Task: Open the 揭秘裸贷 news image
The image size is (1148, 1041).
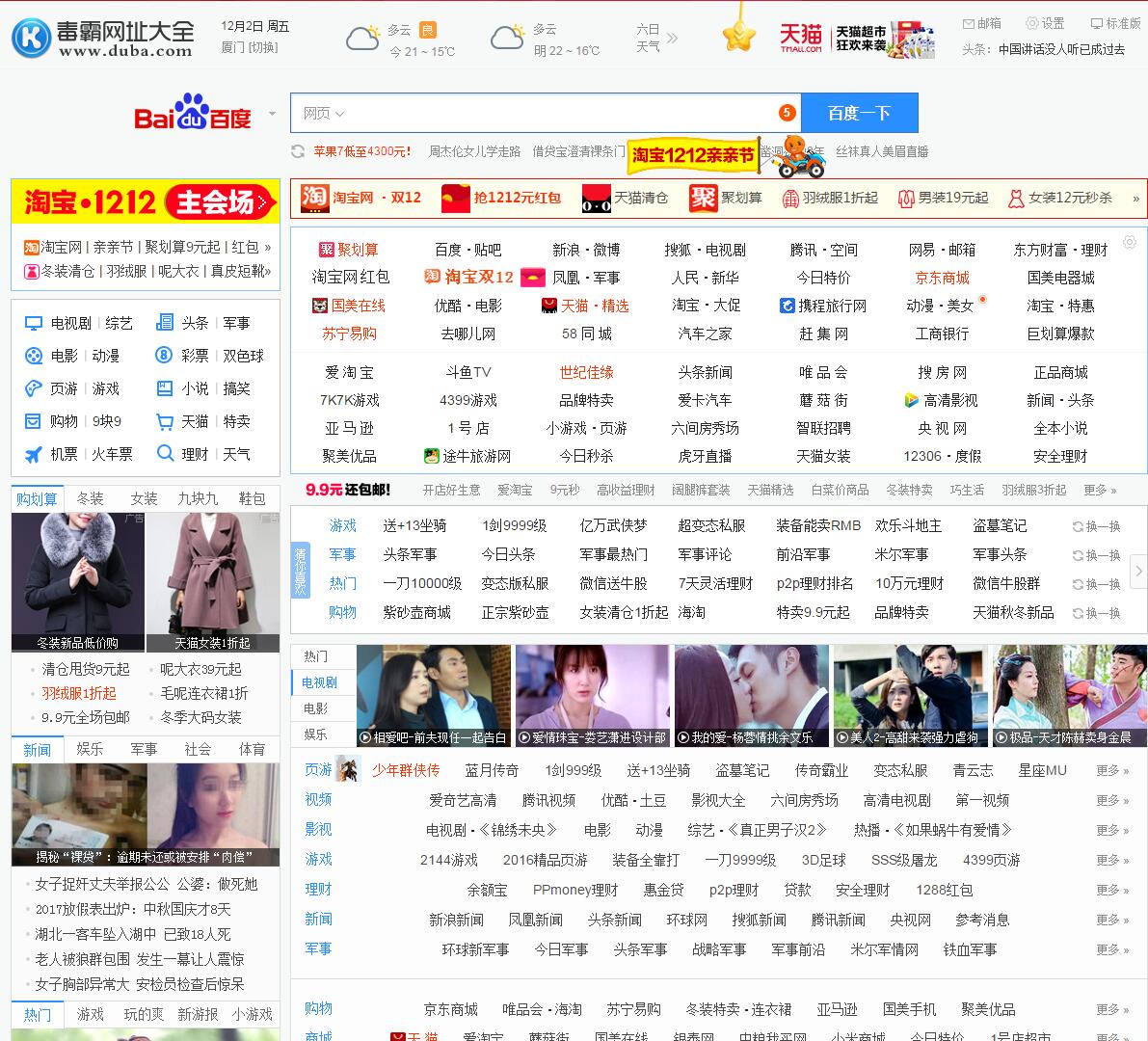Action: pyautogui.click(x=146, y=814)
